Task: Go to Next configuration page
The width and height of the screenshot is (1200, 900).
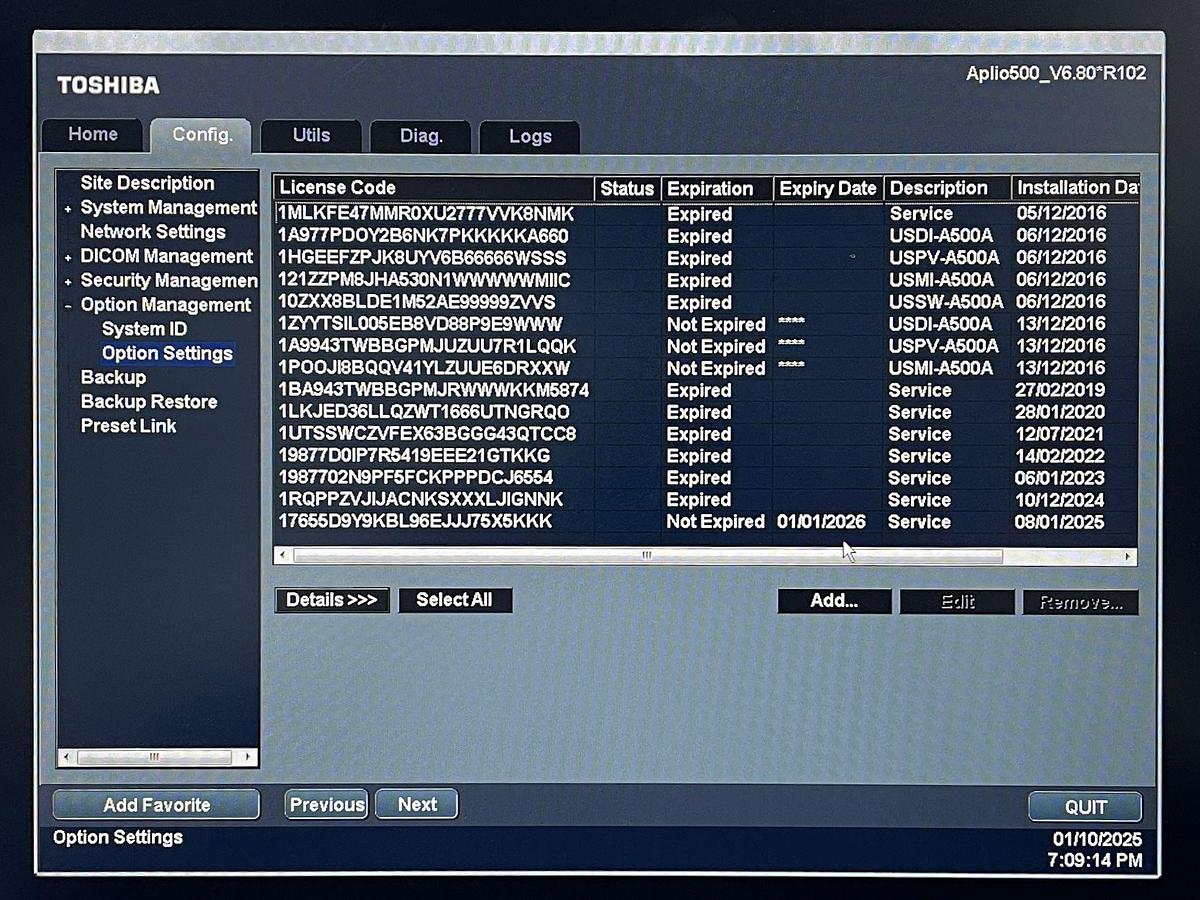Action: coord(417,805)
